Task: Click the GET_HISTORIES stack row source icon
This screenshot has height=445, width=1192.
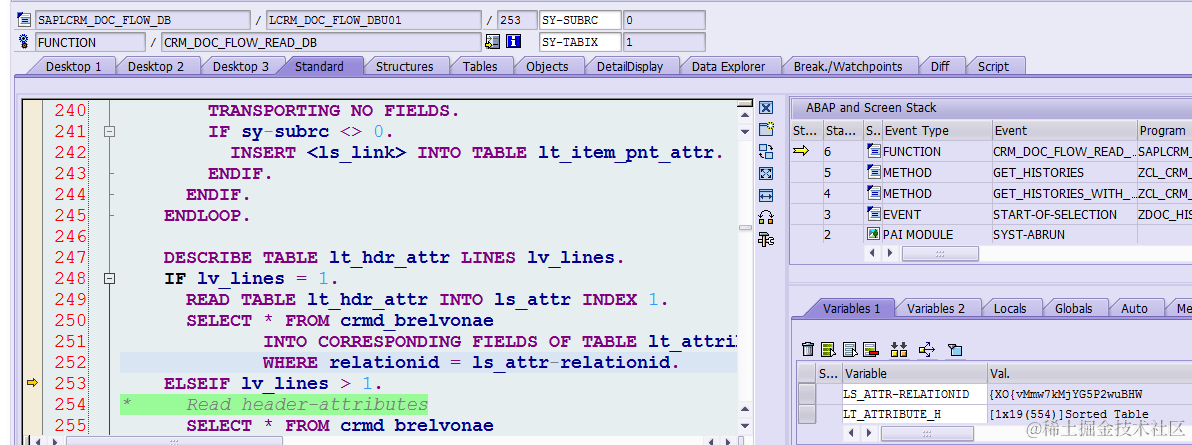Action: coord(873,173)
